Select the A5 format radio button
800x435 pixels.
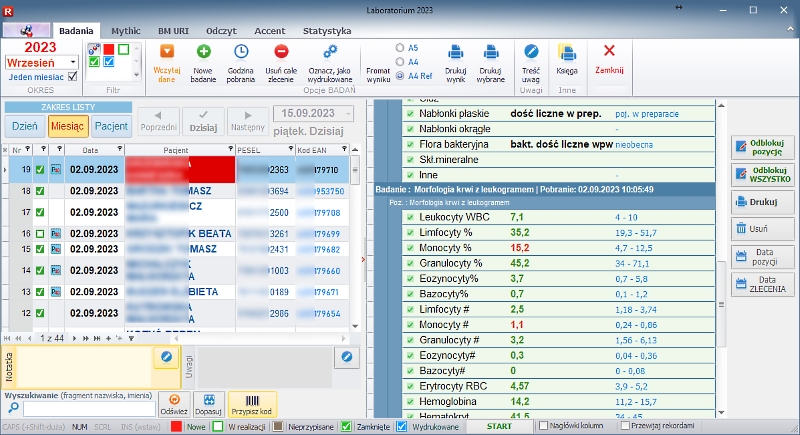click(400, 47)
